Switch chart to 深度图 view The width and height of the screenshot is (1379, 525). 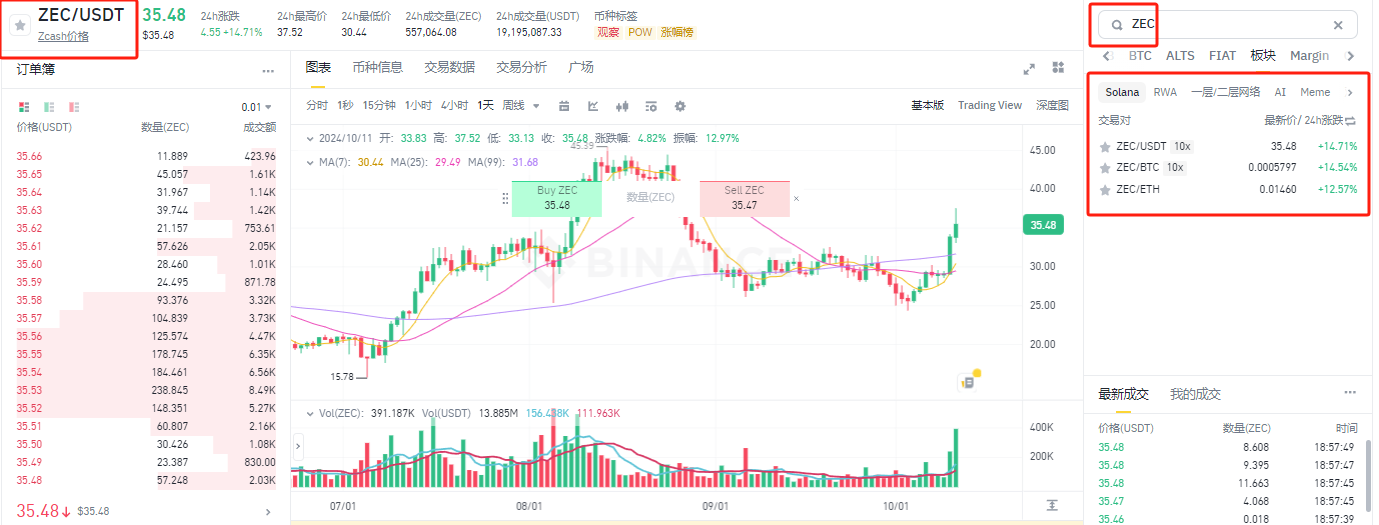pyautogui.click(x=1052, y=105)
